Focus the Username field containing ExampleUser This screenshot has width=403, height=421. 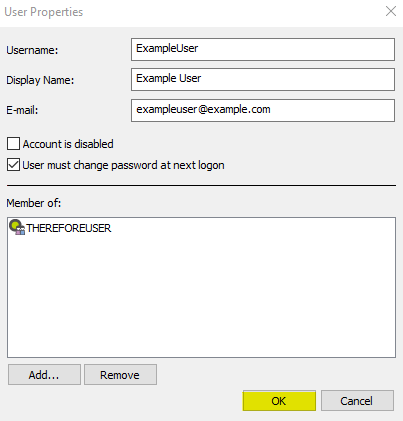pyautogui.click(x=263, y=49)
